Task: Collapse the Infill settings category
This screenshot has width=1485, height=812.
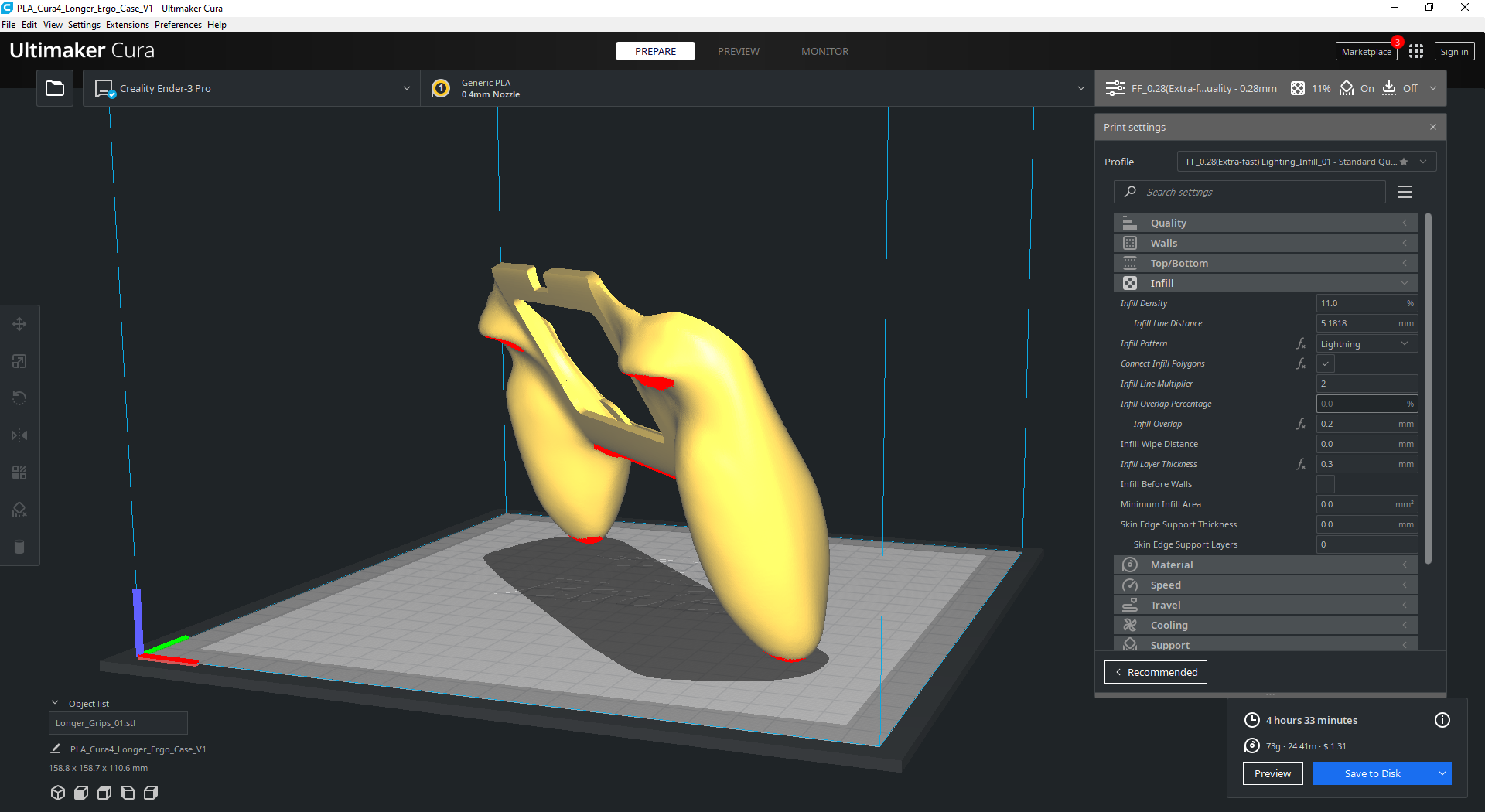Action: pyautogui.click(x=1265, y=283)
